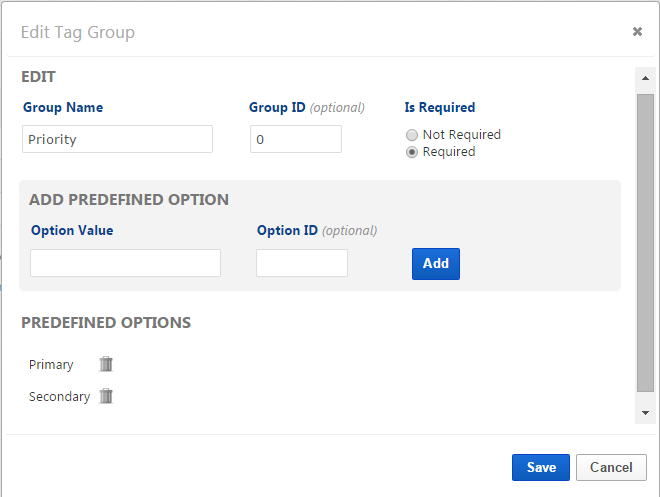The height and width of the screenshot is (497, 660).
Task: Close the Edit Tag Group dialog
Action: (x=637, y=32)
